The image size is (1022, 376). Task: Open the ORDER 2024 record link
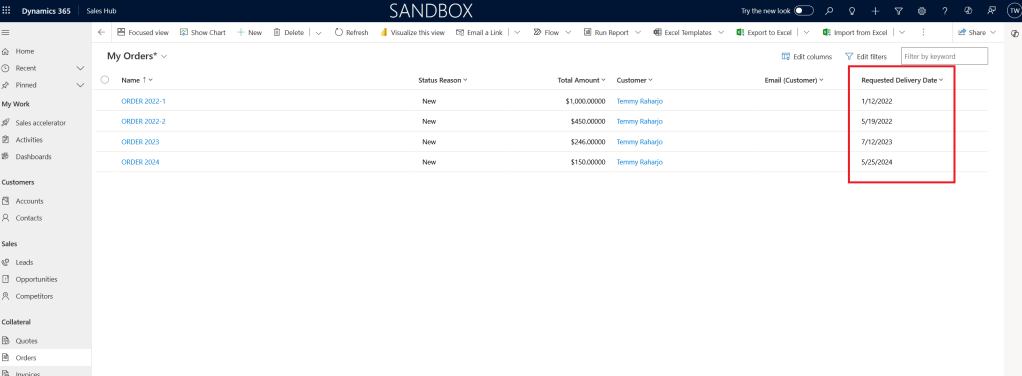[140, 162]
